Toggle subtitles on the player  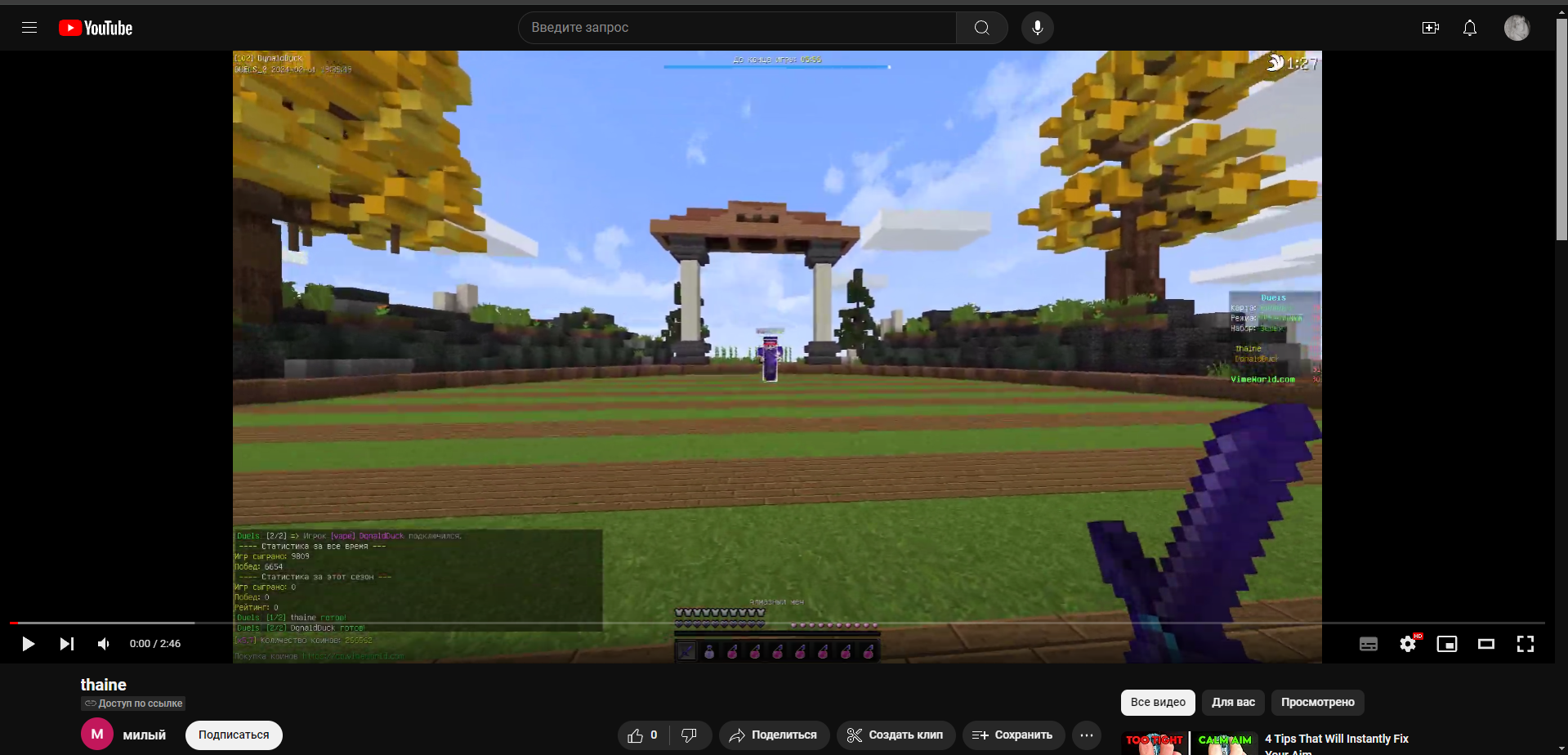[1369, 644]
